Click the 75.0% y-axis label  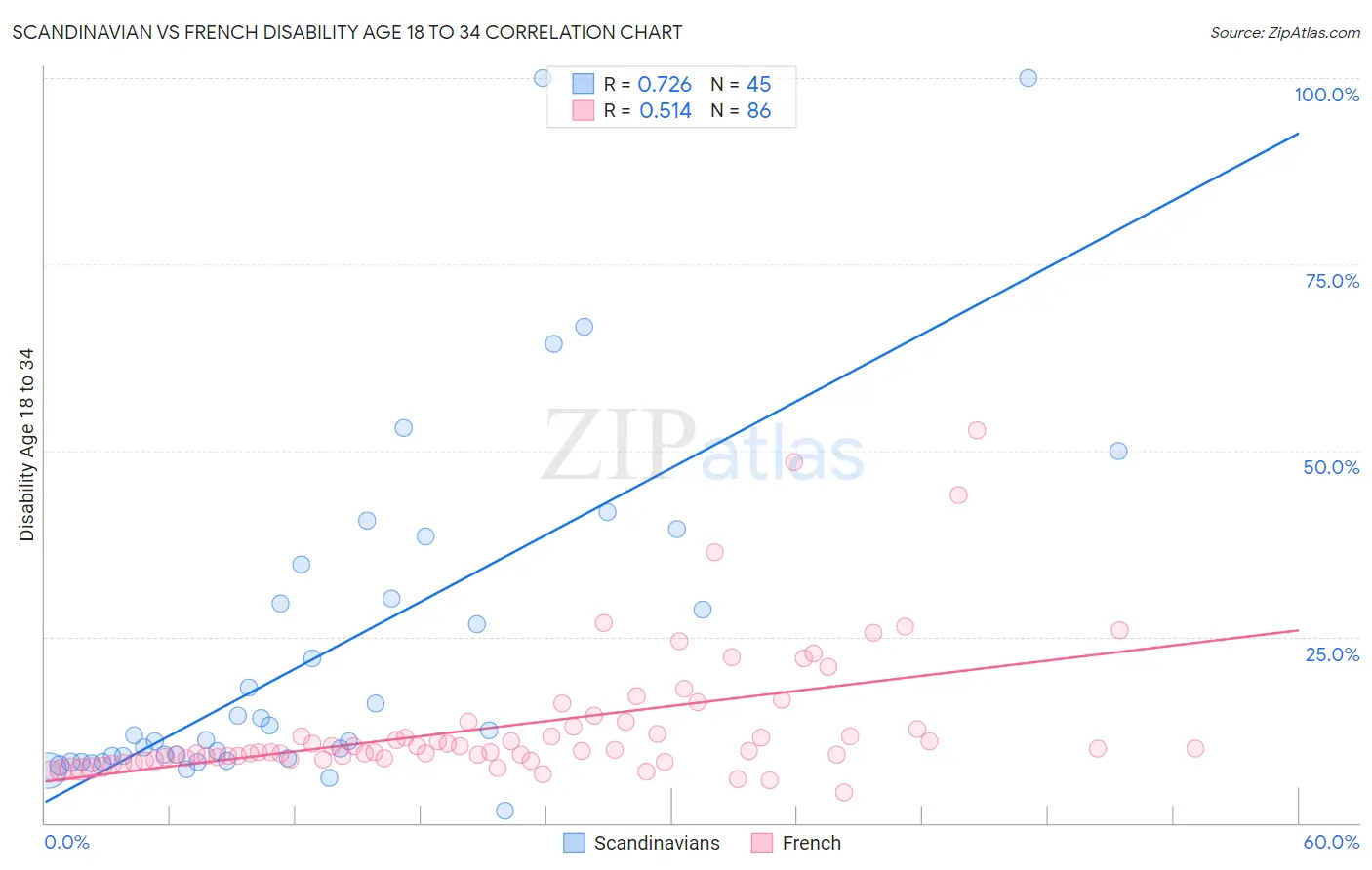(1332, 281)
